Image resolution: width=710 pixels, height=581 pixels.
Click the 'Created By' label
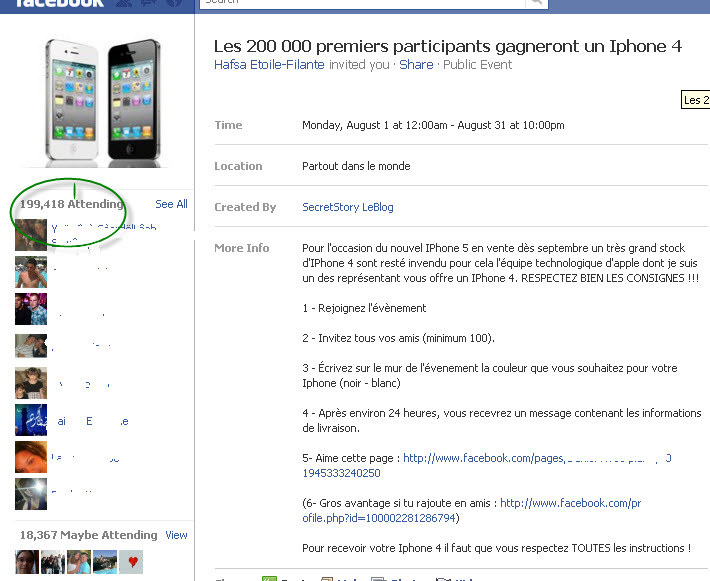(245, 207)
